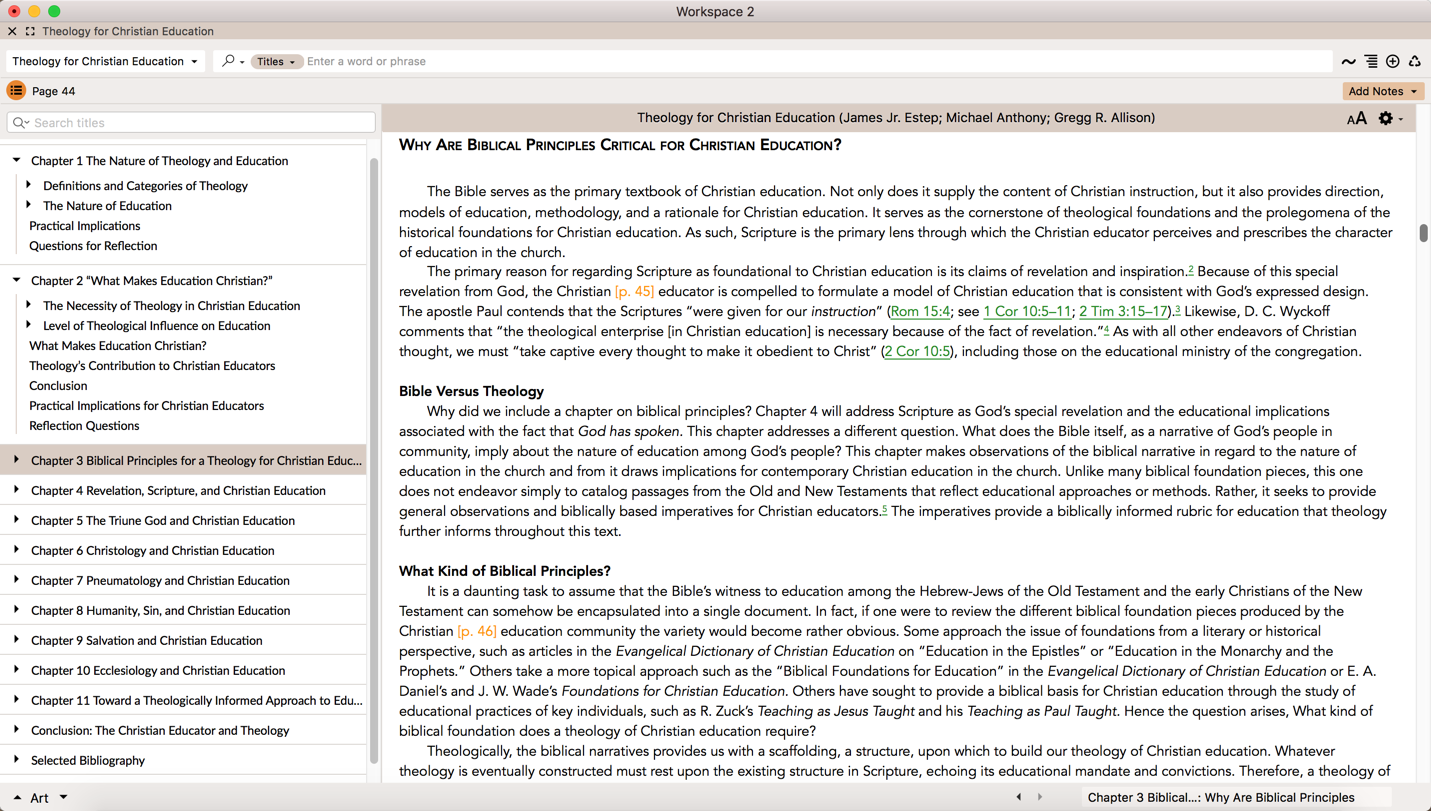Click the fullscreen expand icon beside tab title

[30, 31]
